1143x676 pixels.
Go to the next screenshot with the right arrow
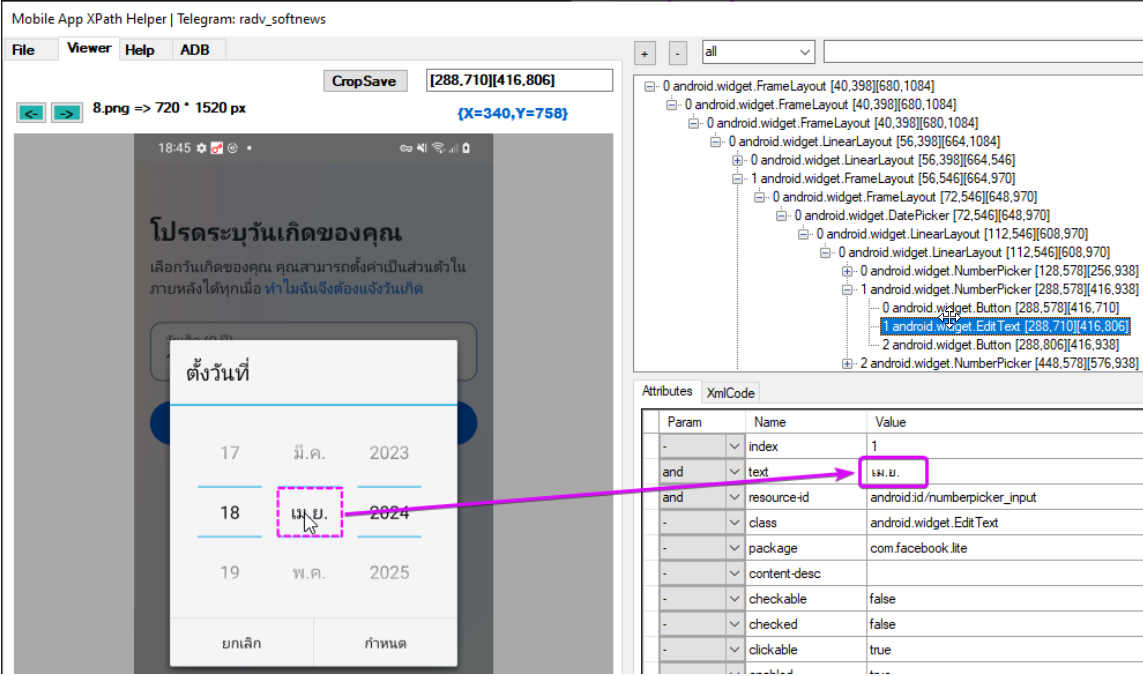coord(66,113)
